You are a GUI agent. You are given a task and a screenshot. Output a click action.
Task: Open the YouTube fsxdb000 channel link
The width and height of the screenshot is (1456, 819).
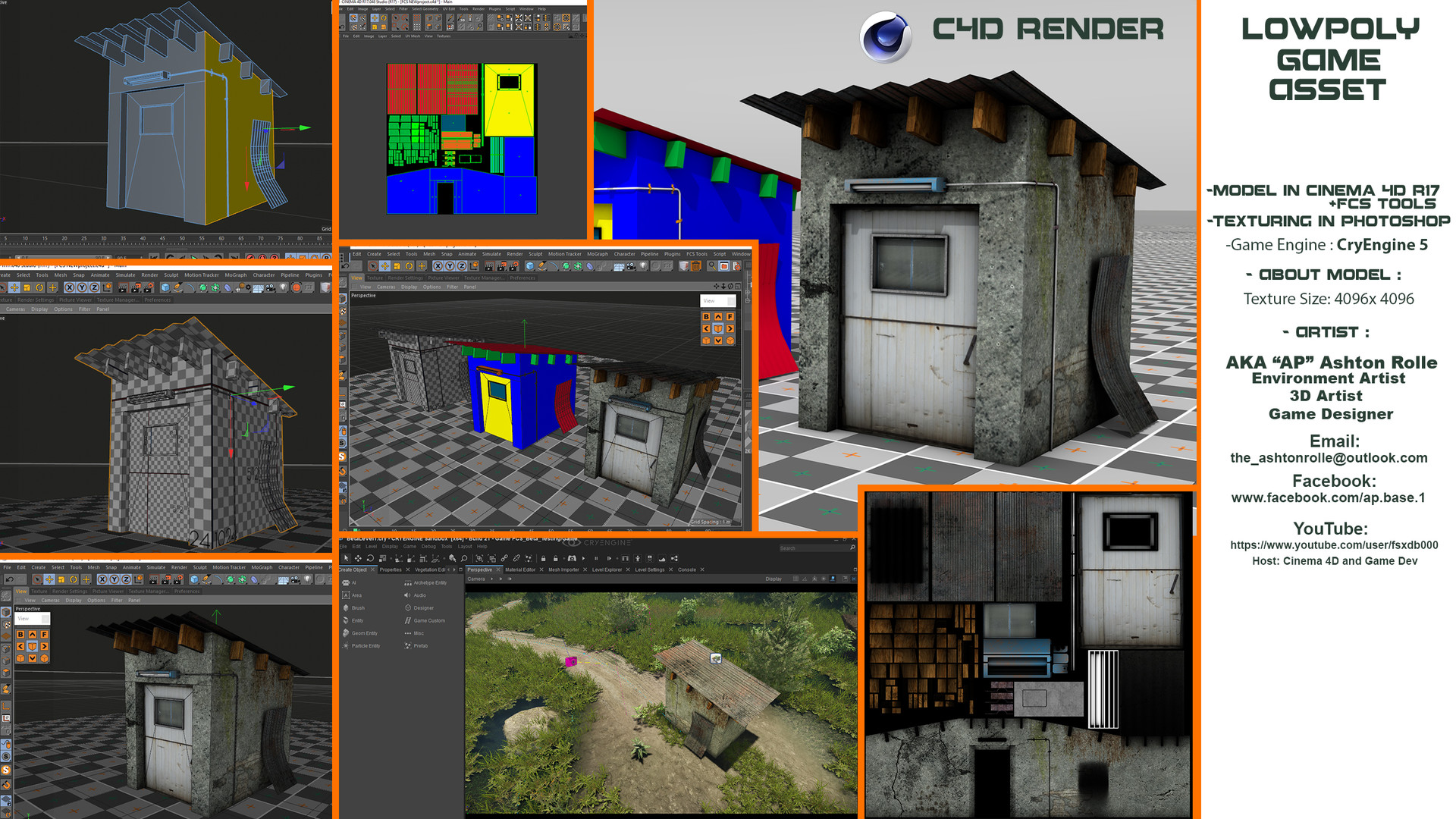point(1333,545)
